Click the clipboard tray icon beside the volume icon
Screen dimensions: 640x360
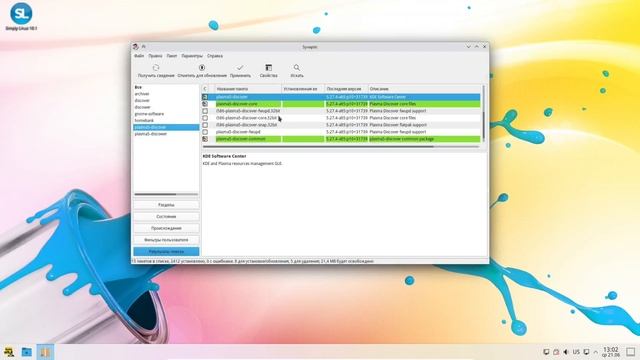(x=556, y=352)
